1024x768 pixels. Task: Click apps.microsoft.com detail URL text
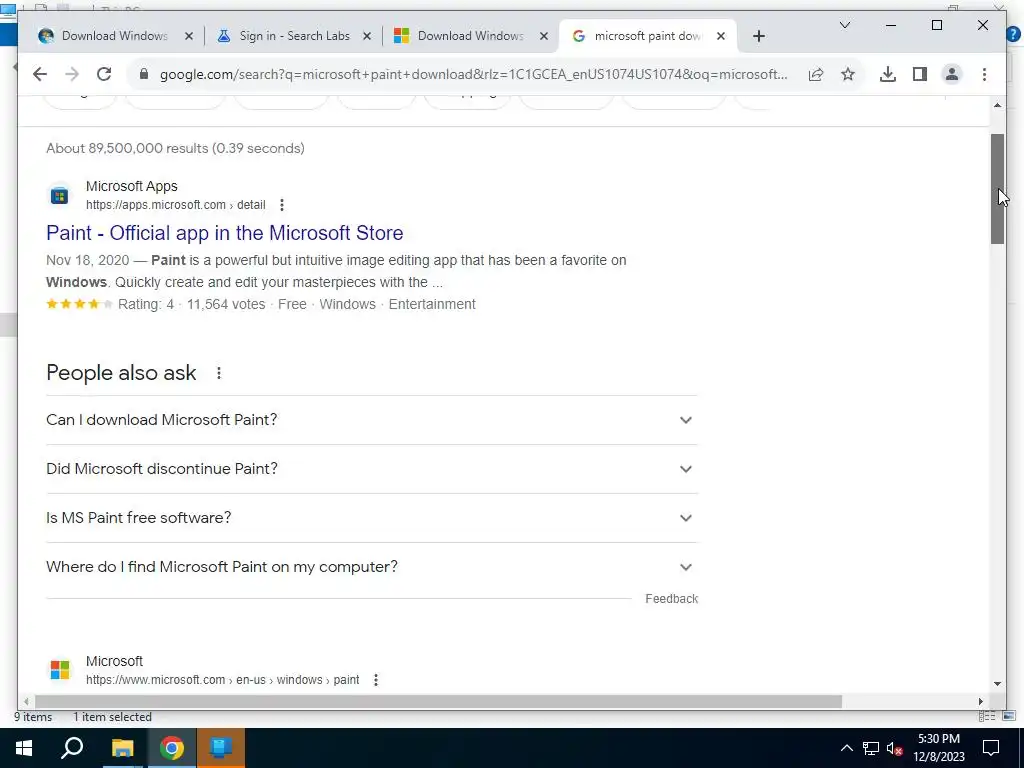tap(176, 205)
